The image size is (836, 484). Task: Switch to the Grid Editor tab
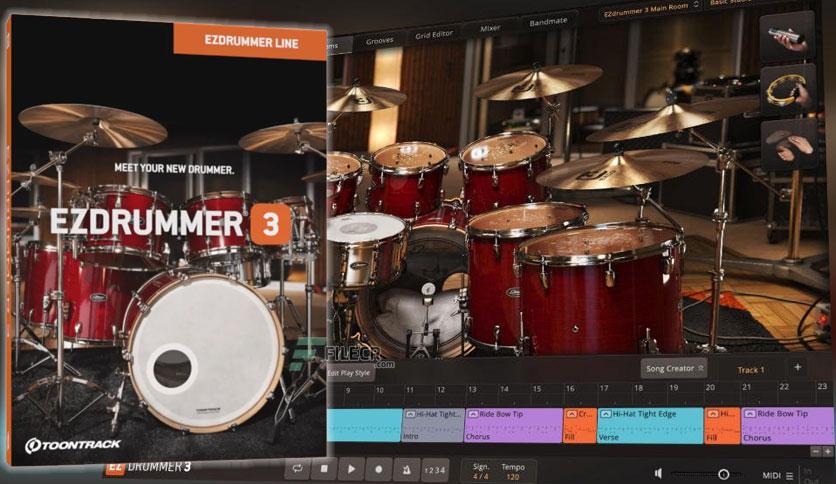pos(434,35)
